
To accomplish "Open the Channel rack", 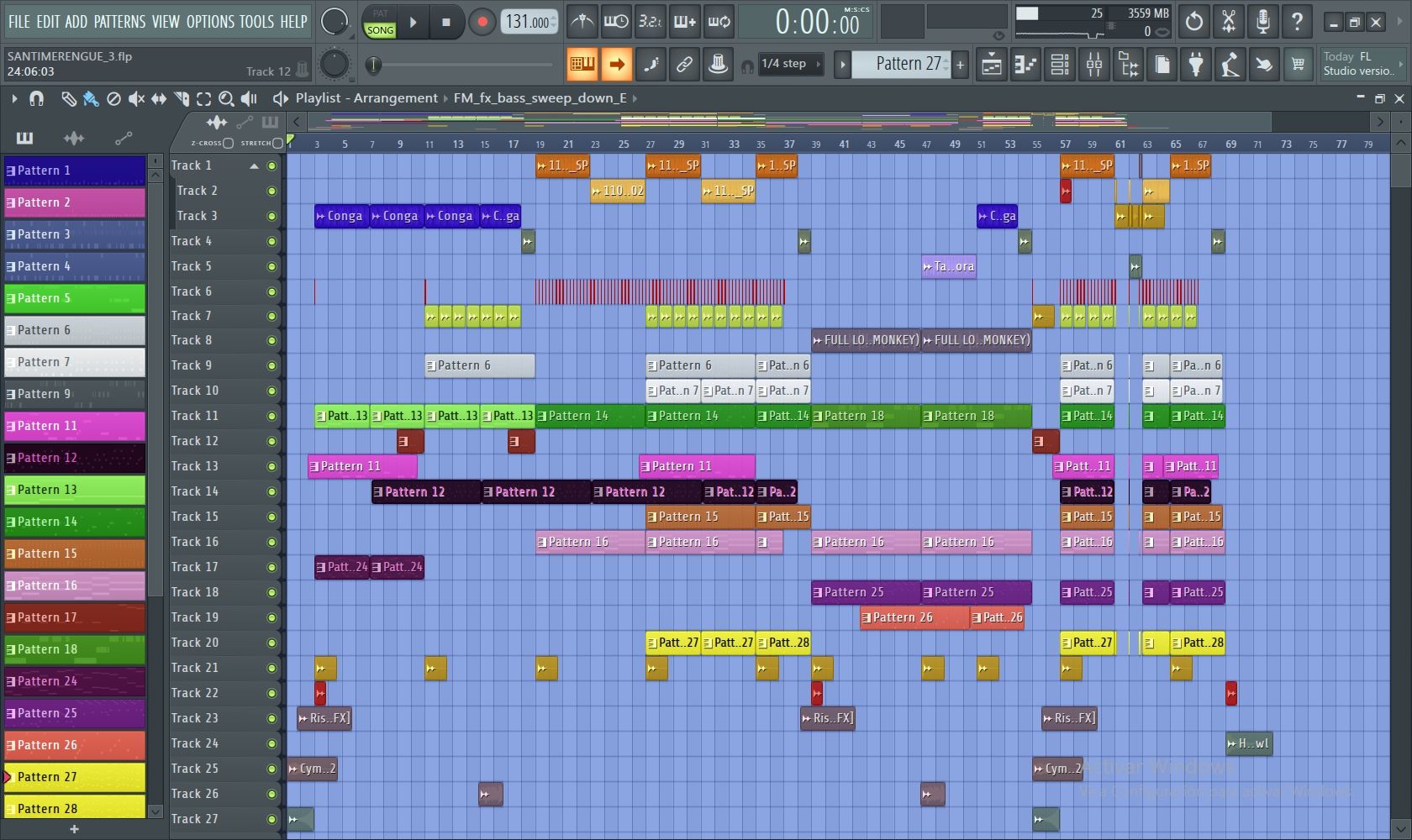I will (1060, 64).
